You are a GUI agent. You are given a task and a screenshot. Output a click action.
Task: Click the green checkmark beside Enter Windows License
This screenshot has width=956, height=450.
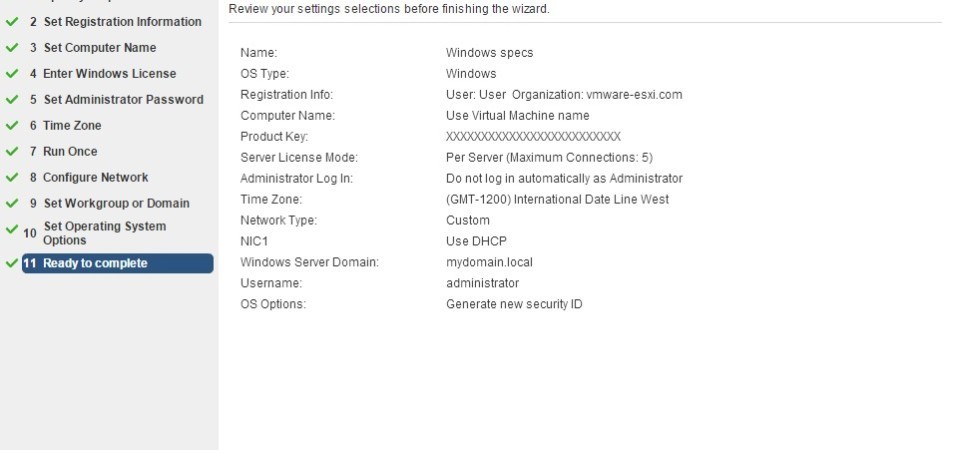click(x=12, y=73)
